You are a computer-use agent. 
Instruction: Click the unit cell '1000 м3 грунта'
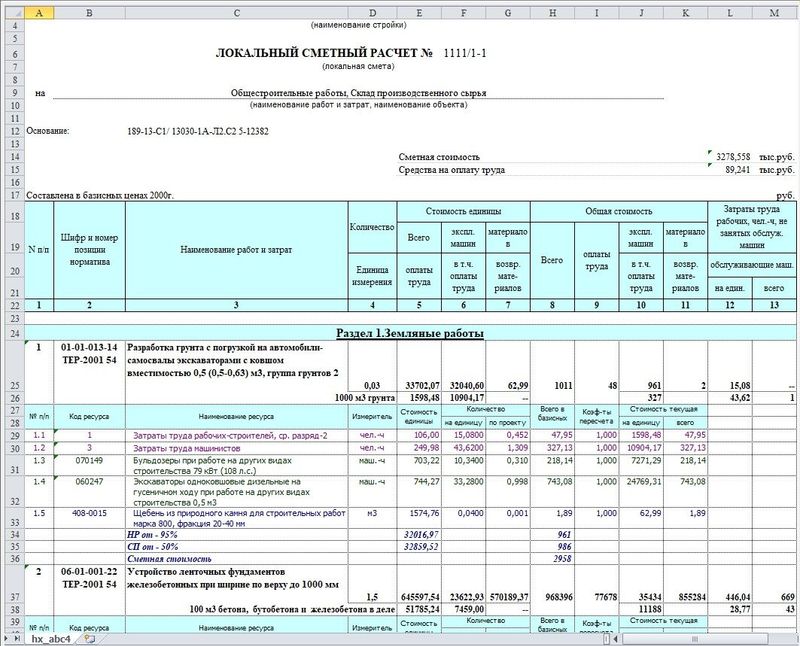365,398
